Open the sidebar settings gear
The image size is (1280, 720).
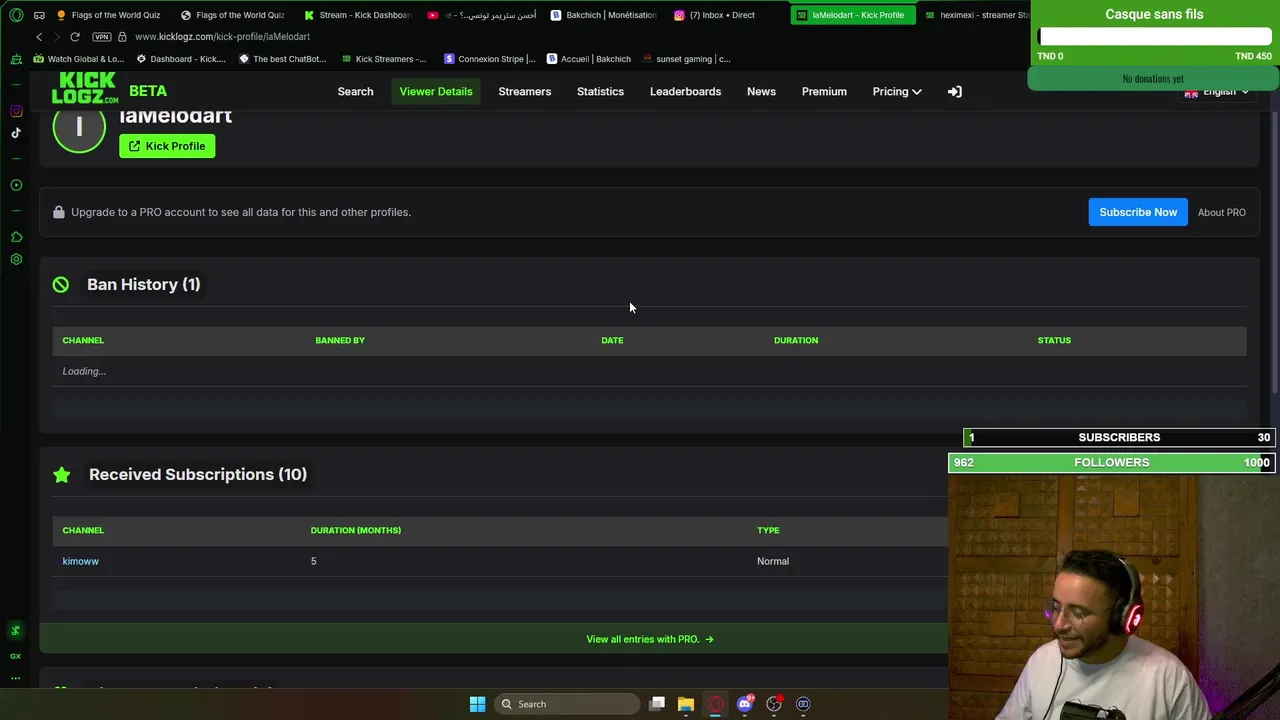pyautogui.click(x=16, y=259)
